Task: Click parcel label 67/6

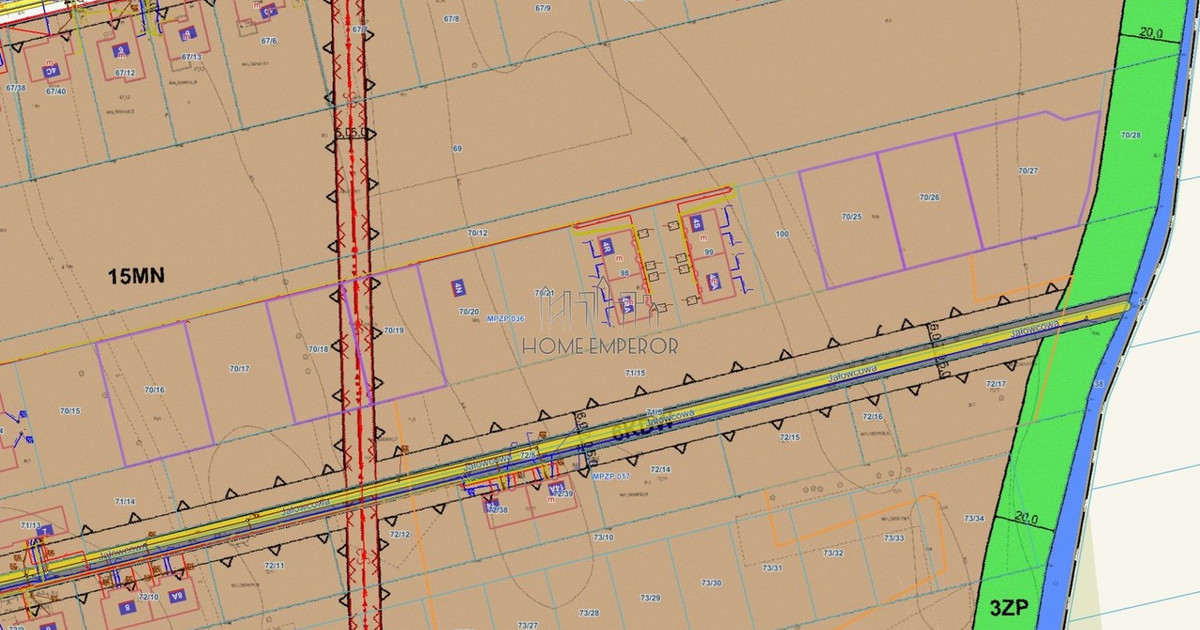Action: tap(268, 40)
